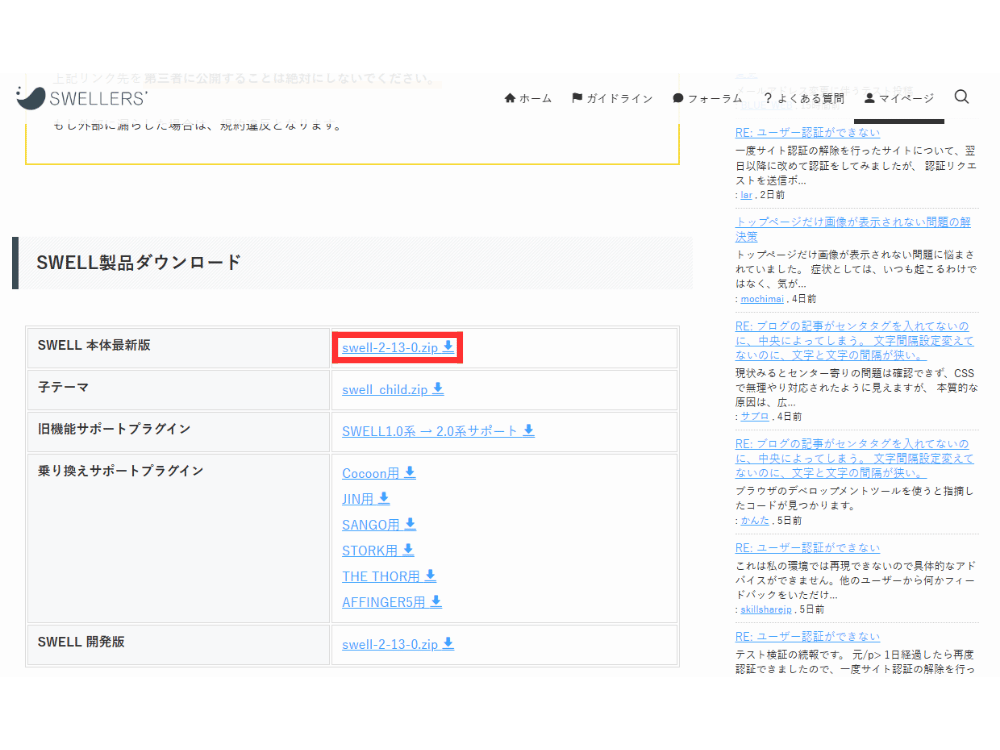Open the search icon in the header
Viewport: 1000px width, 750px height.
[962, 97]
